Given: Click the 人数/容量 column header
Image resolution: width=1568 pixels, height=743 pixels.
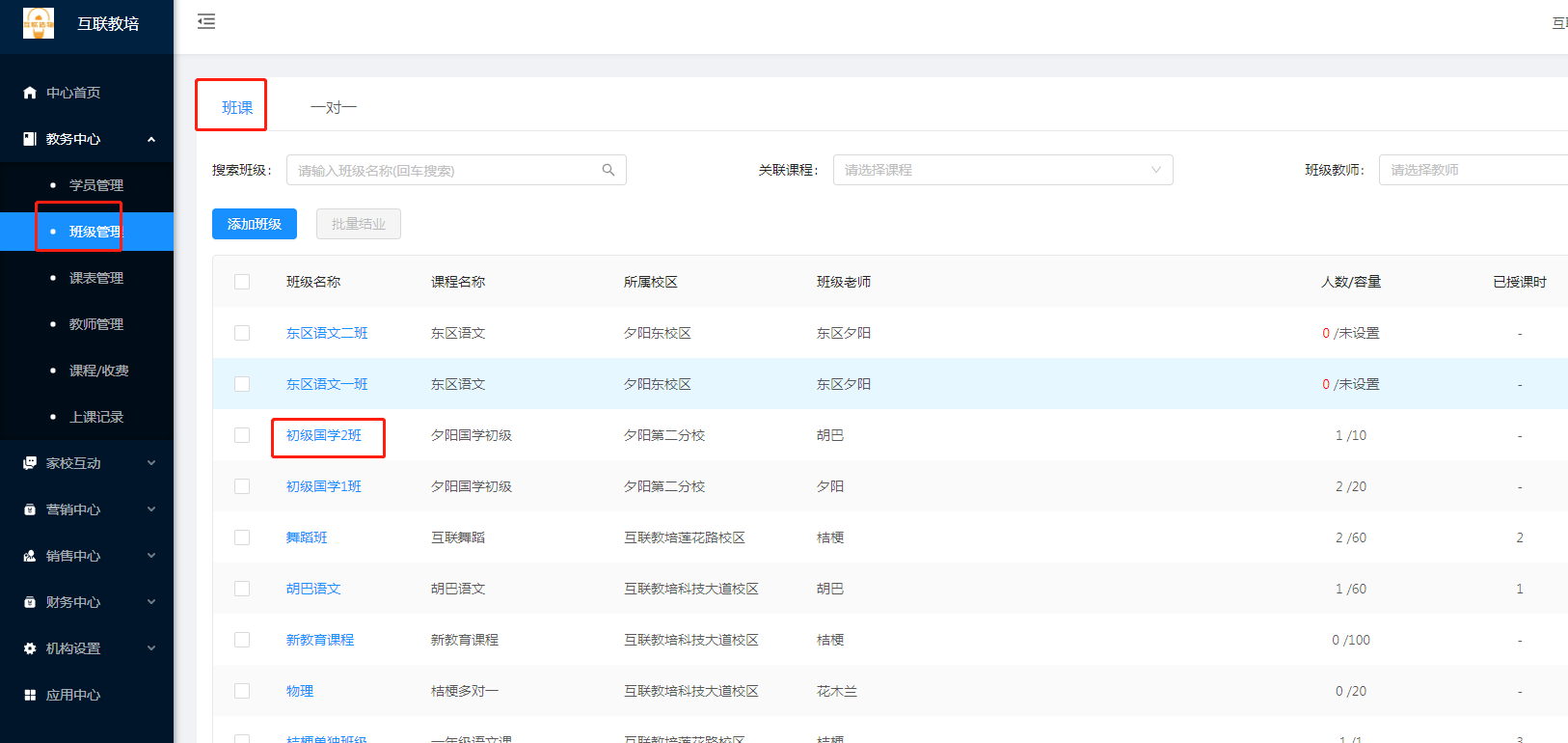Looking at the screenshot, I should click(1351, 282).
